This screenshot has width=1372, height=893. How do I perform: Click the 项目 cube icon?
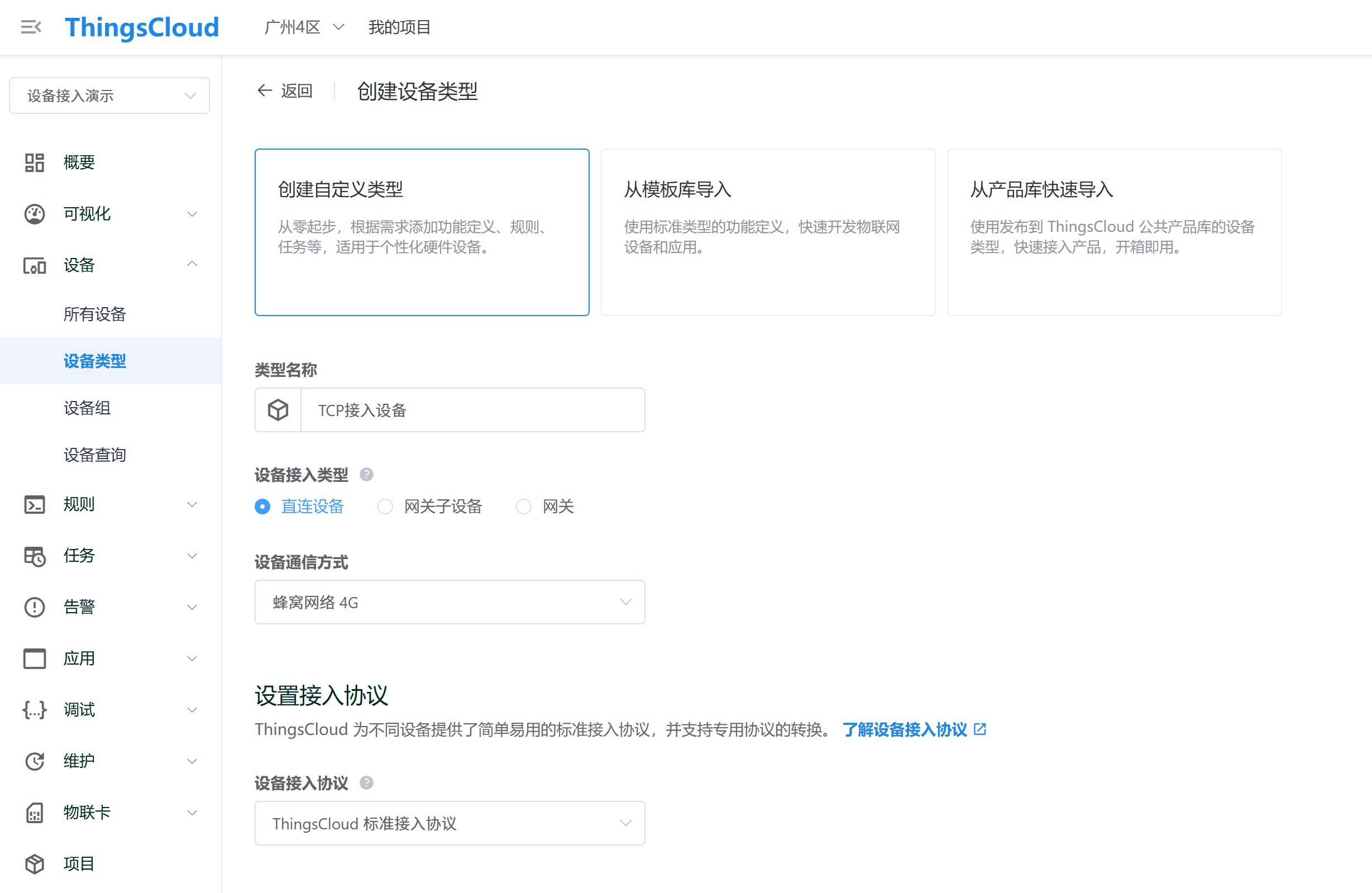coord(35,863)
